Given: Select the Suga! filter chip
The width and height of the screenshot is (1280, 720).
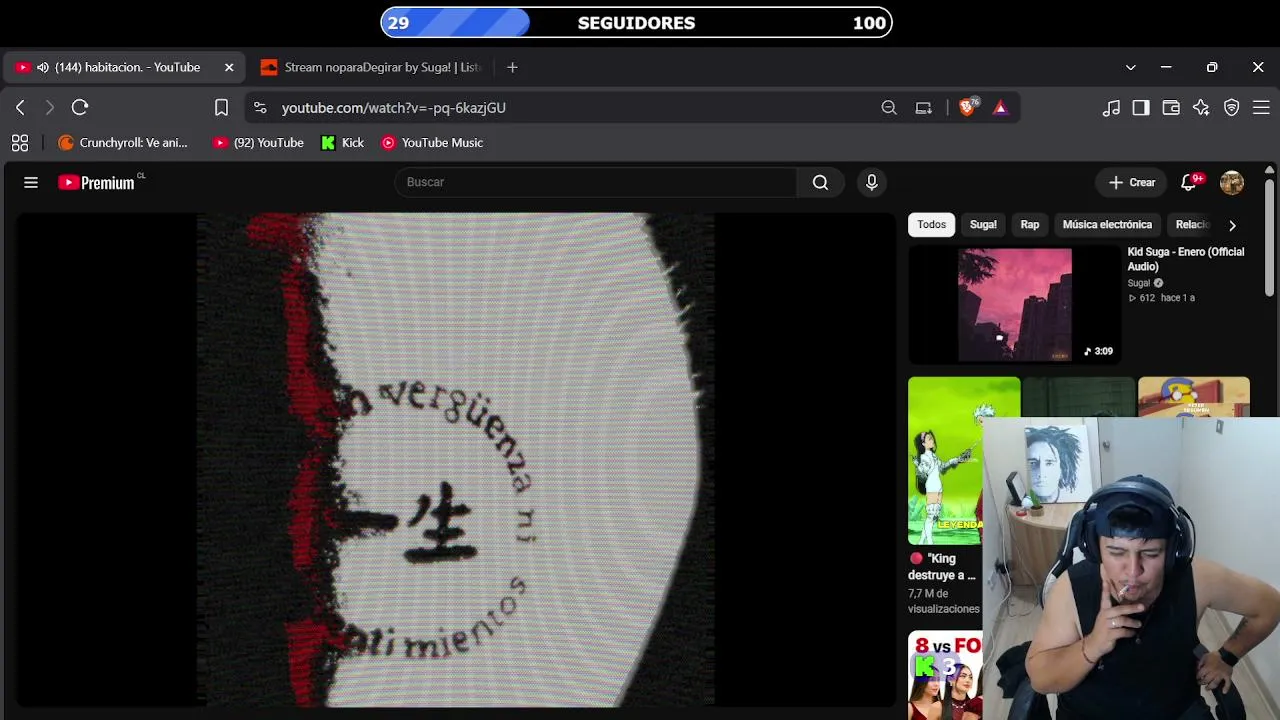Looking at the screenshot, I should (x=983, y=225).
